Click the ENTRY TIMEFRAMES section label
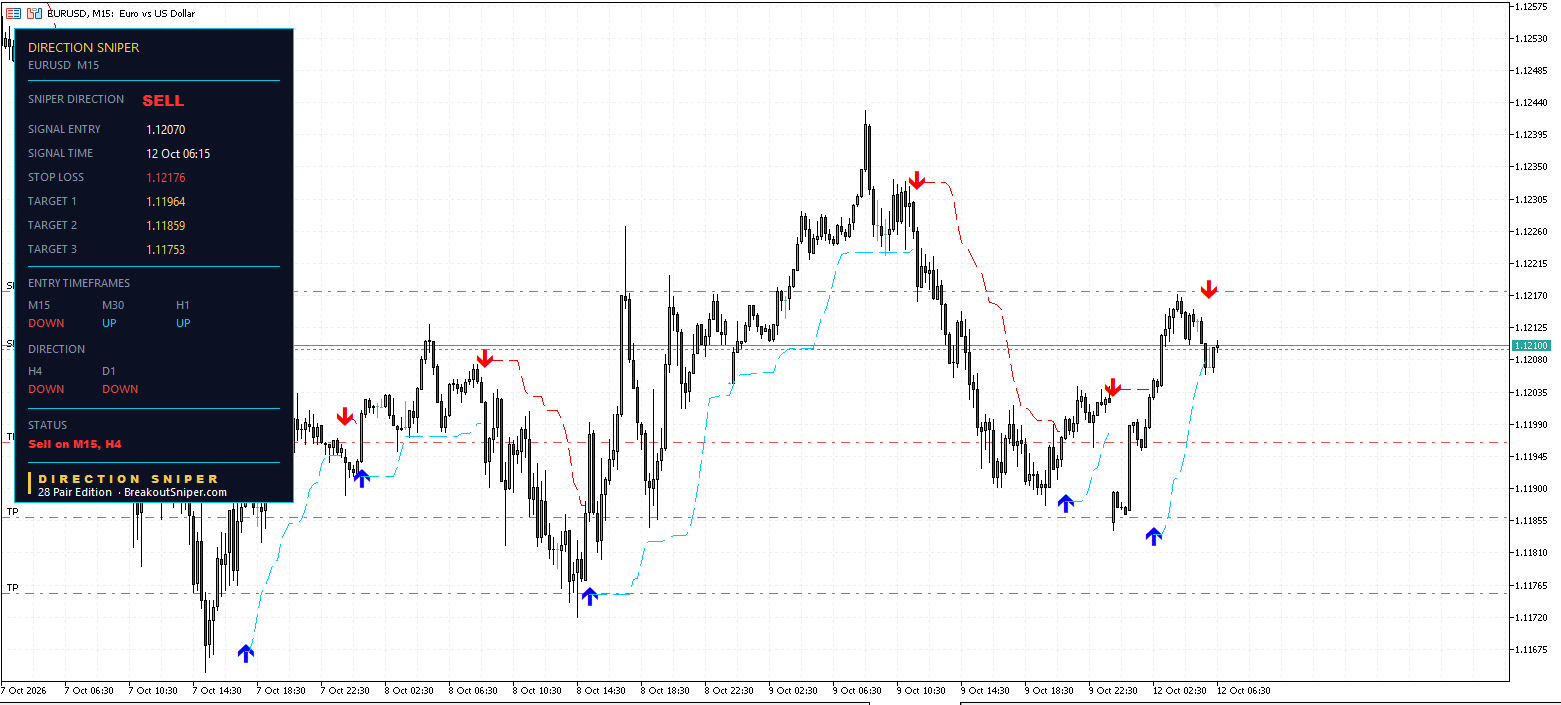 point(79,283)
